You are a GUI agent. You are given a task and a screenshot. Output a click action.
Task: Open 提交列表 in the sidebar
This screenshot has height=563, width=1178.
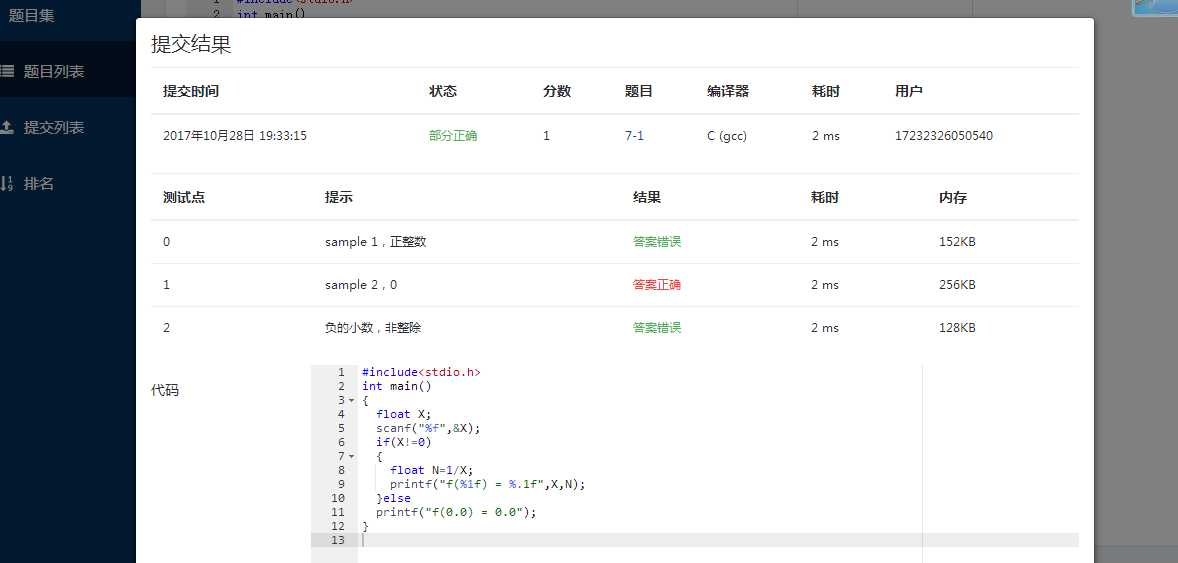(x=53, y=127)
